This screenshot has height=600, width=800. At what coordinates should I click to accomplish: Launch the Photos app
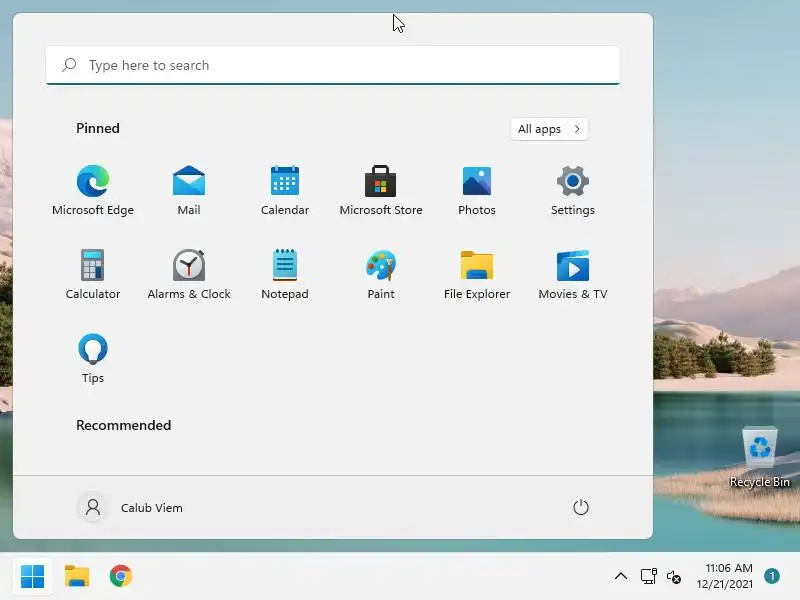click(477, 190)
